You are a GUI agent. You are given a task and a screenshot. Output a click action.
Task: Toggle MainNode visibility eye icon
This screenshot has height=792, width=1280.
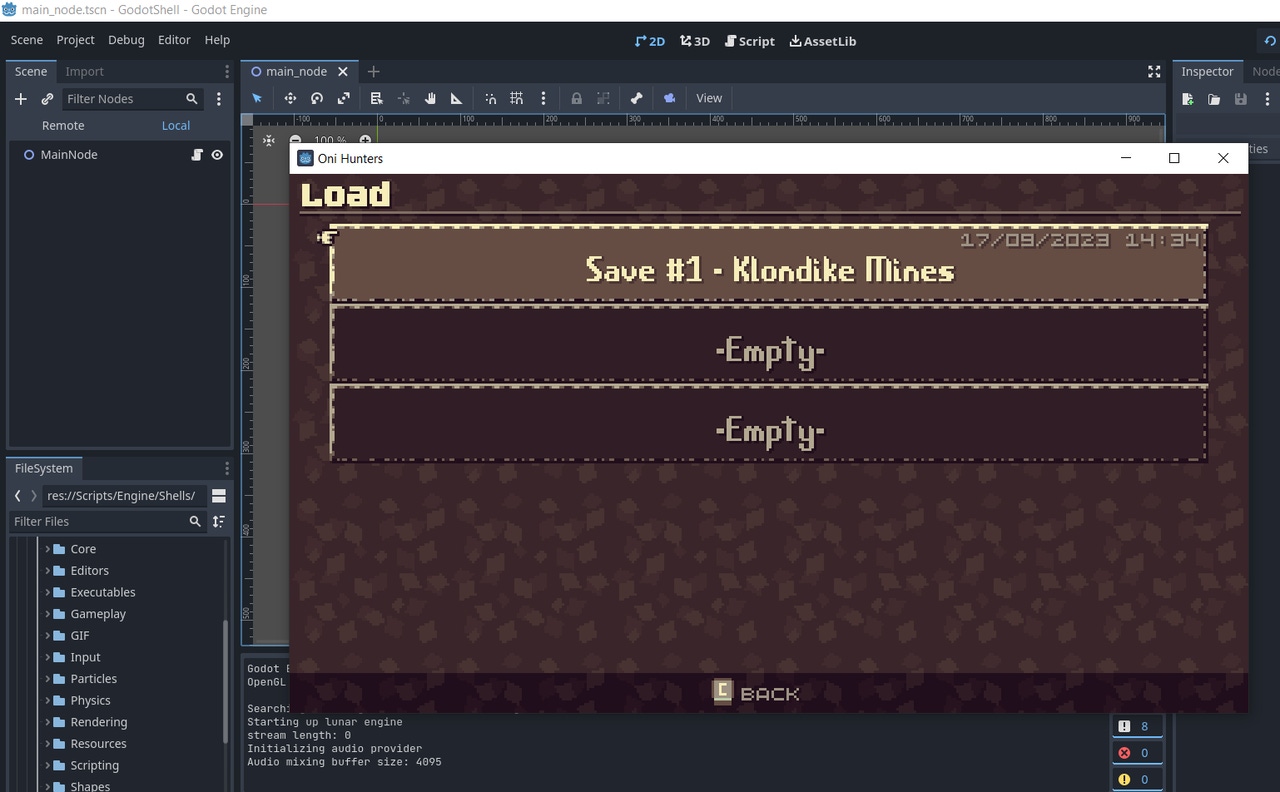click(217, 155)
